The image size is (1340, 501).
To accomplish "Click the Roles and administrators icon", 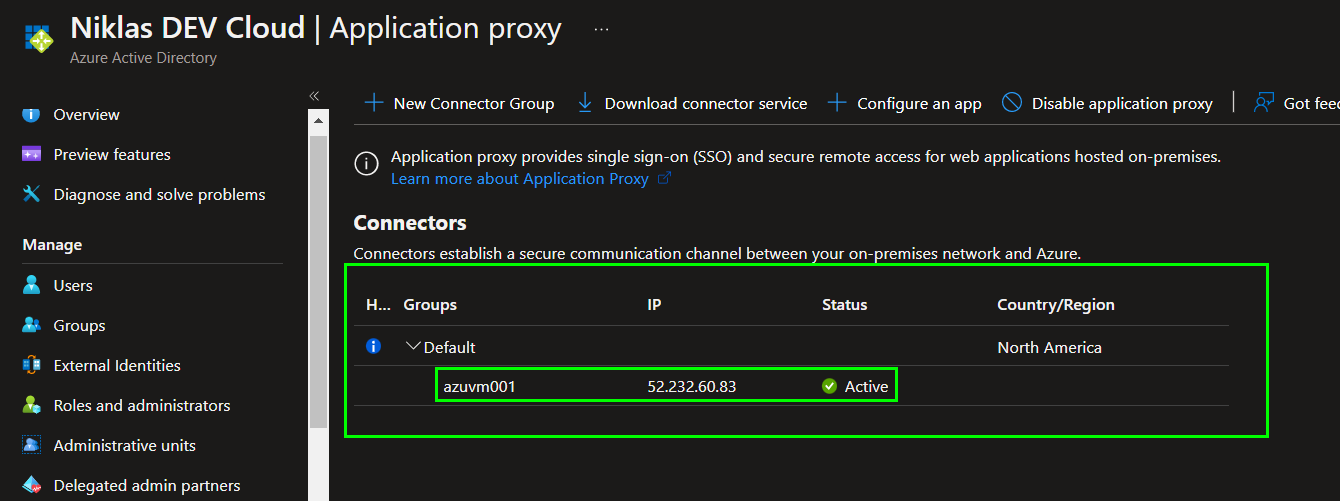I will (32, 405).
